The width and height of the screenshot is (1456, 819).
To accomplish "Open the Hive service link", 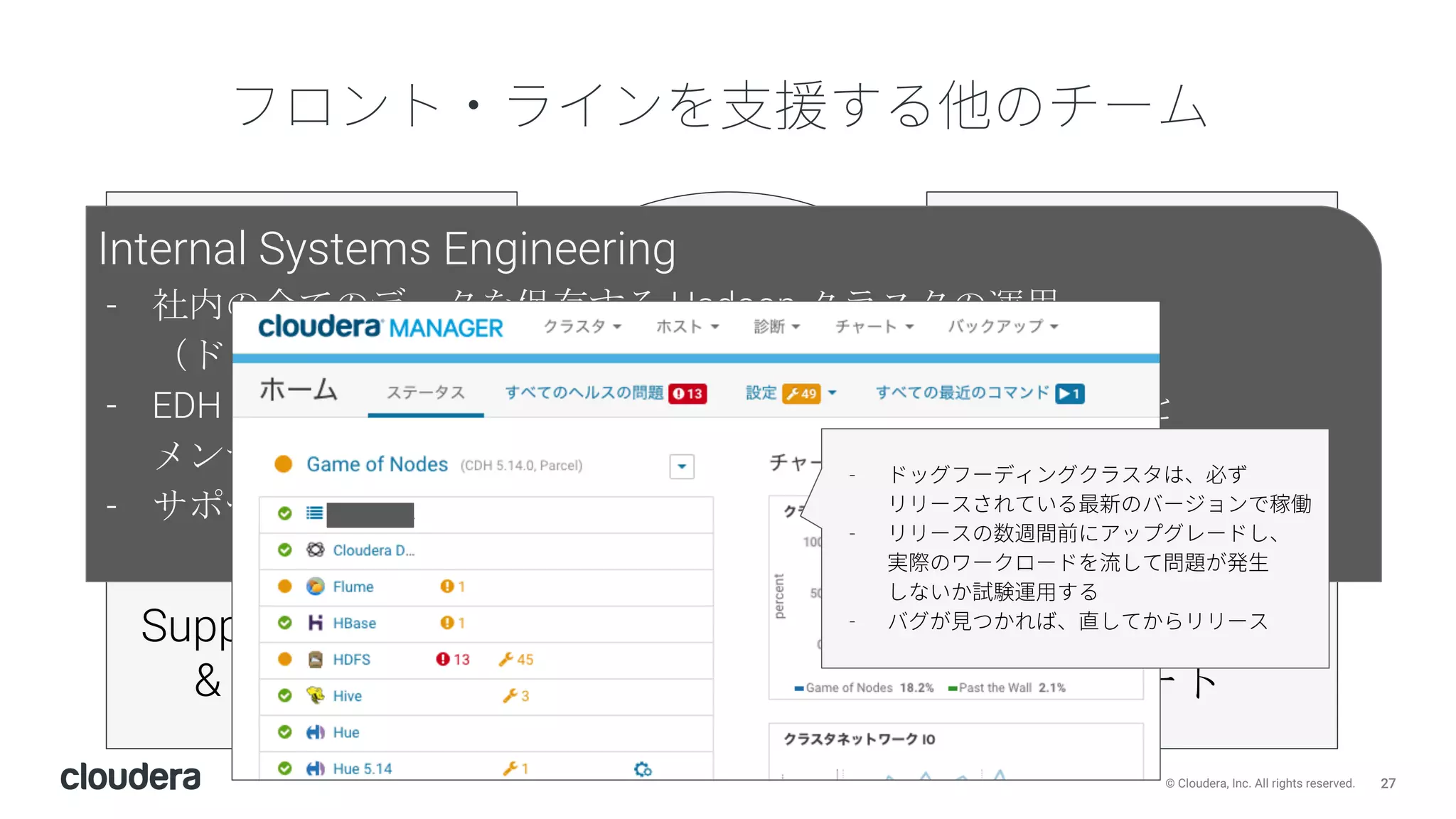I will [x=347, y=695].
